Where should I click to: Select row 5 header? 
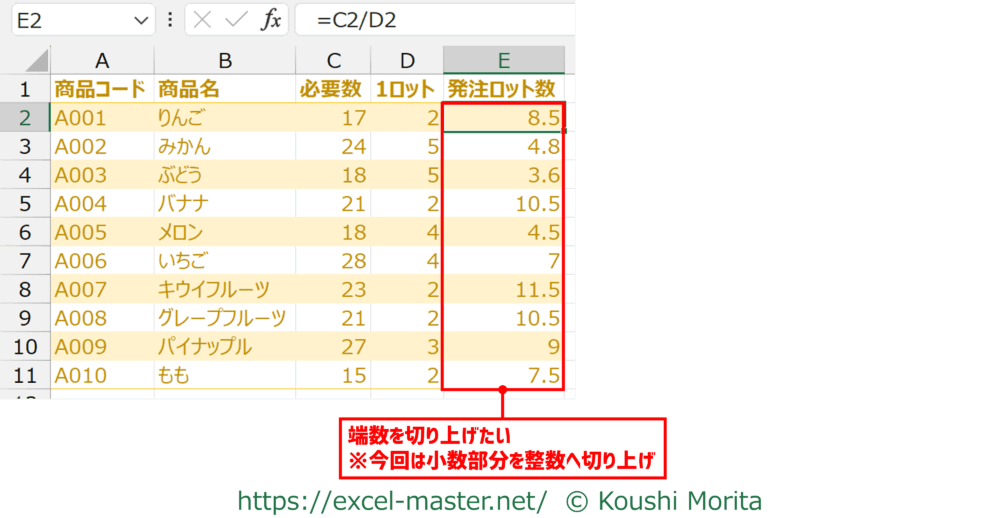25,204
